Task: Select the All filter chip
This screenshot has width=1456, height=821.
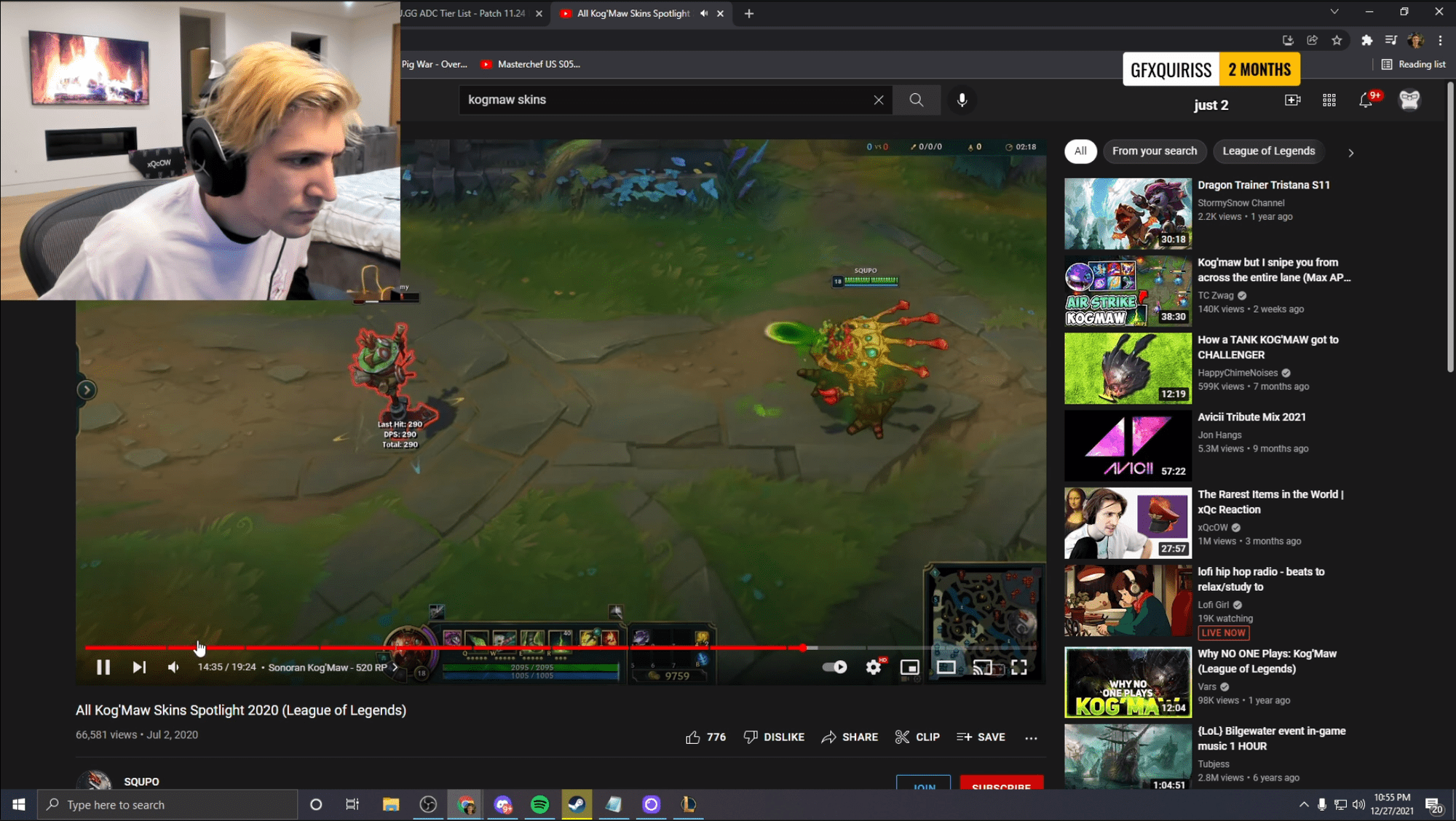Action: (x=1080, y=151)
